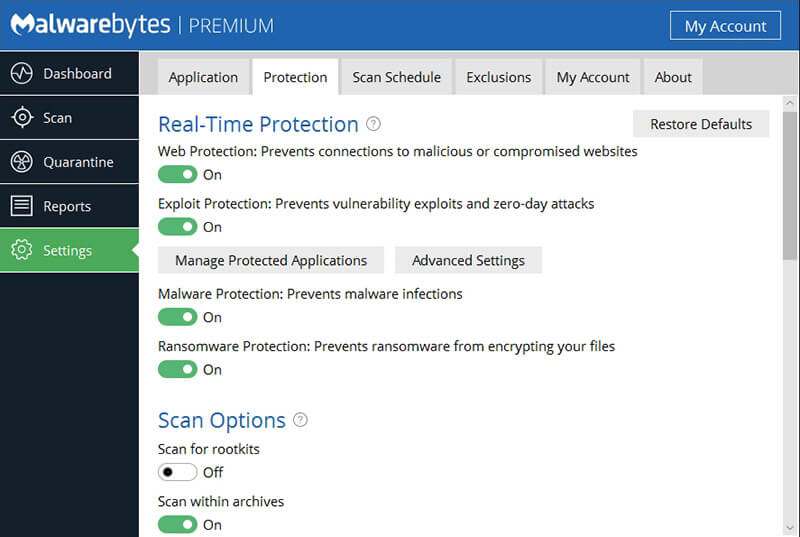Open the Application settings tab
Image resolution: width=800 pixels, height=537 pixels.
tap(203, 77)
